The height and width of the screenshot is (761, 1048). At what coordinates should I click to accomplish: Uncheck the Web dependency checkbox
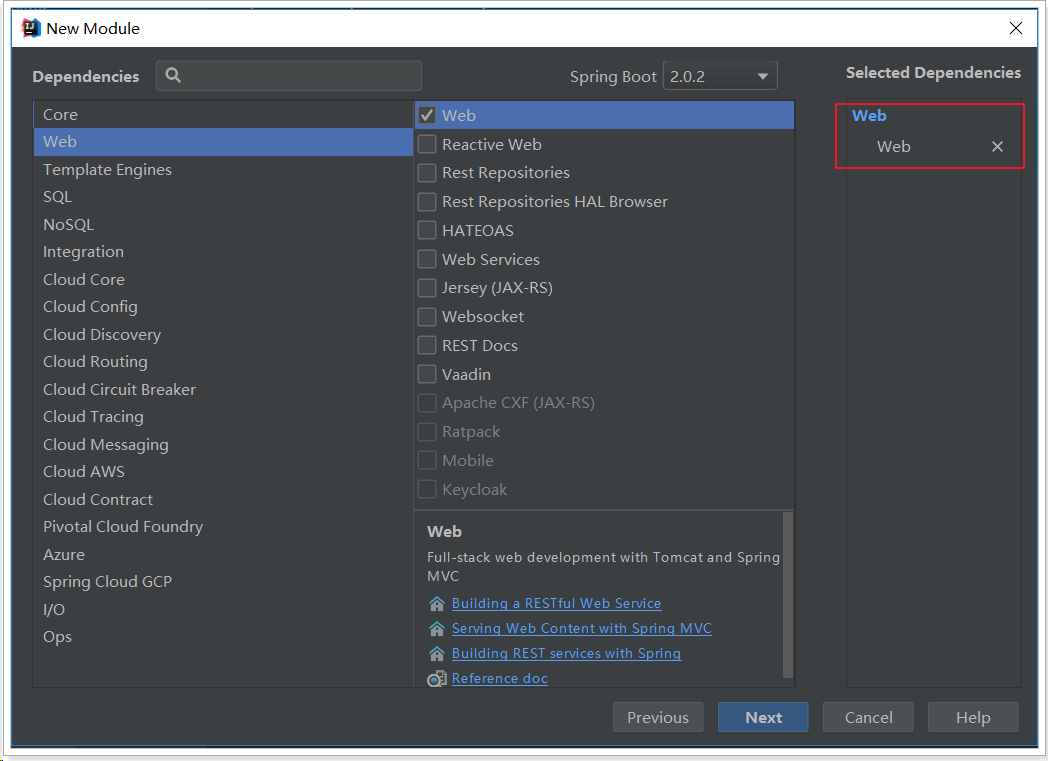427,116
